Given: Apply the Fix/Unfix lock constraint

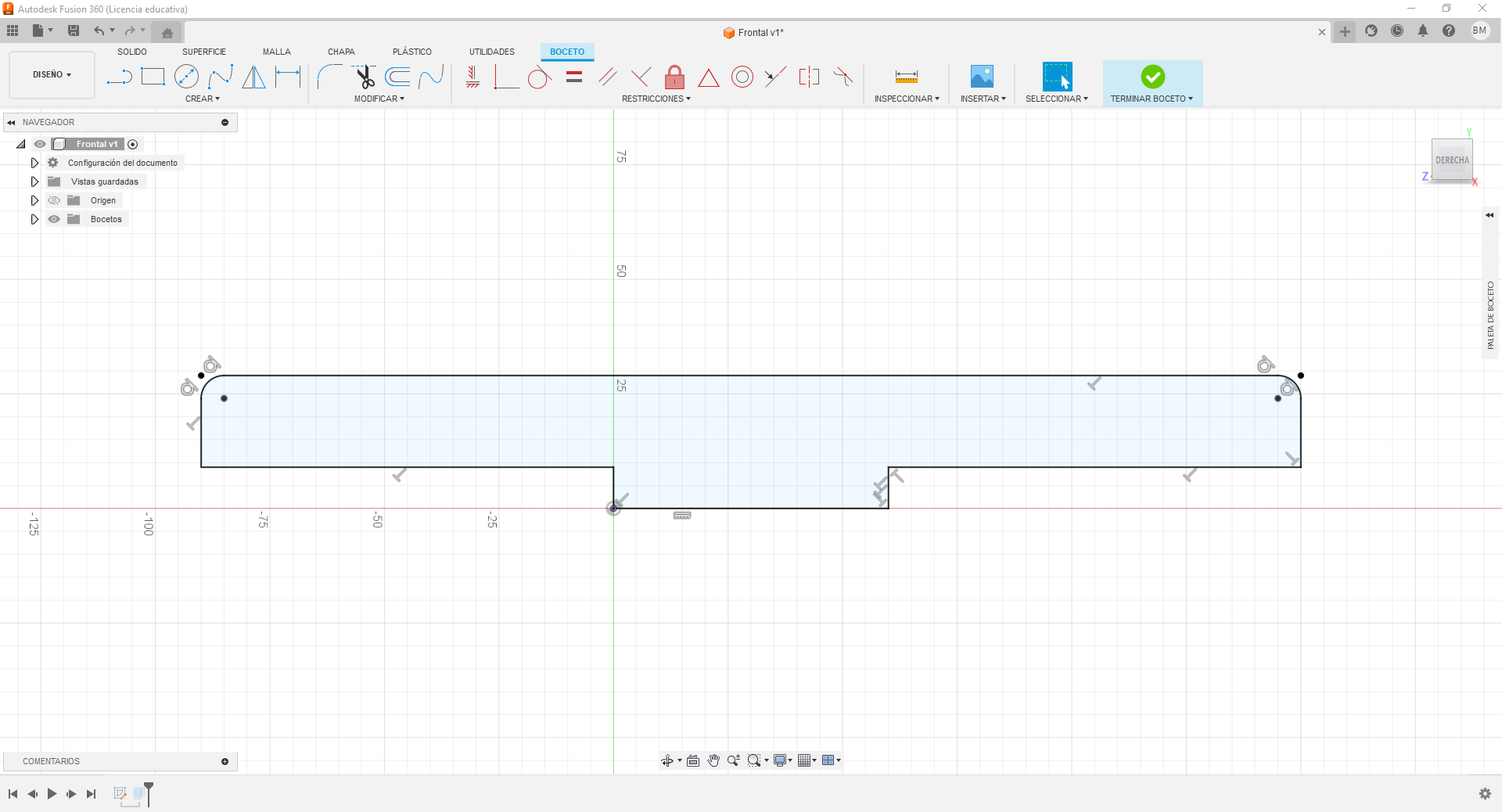Looking at the screenshot, I should pos(674,77).
